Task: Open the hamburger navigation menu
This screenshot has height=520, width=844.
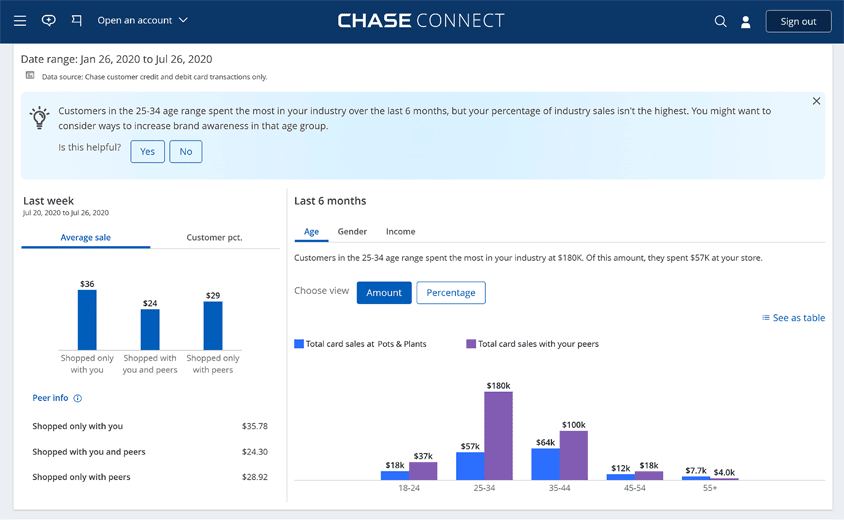Action: (x=20, y=20)
